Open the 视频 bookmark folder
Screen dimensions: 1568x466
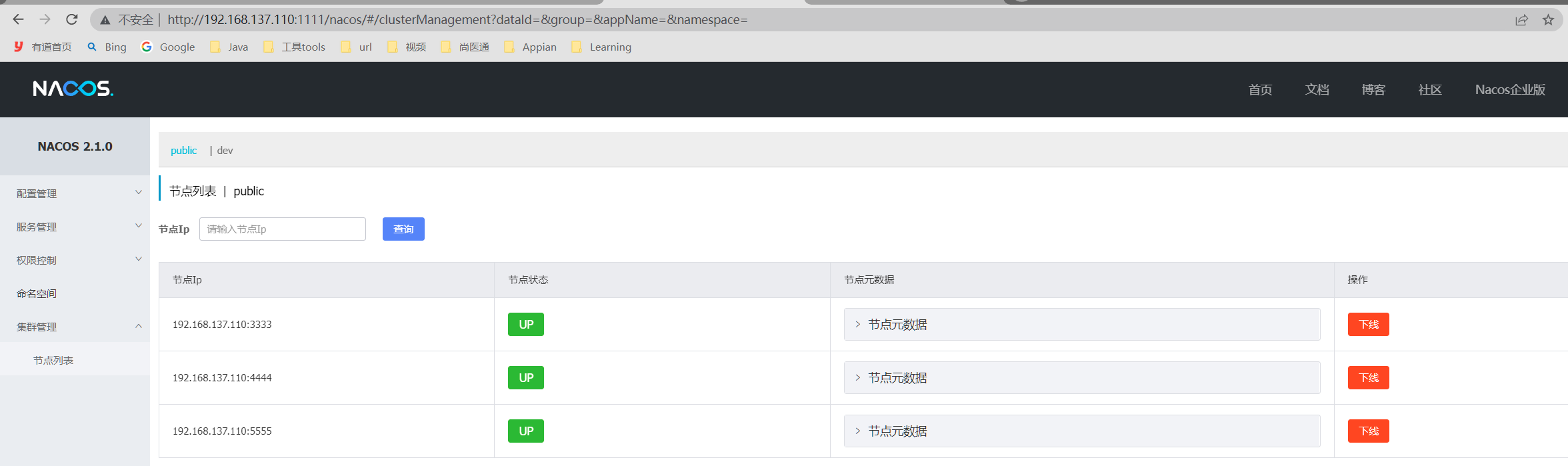[407, 47]
